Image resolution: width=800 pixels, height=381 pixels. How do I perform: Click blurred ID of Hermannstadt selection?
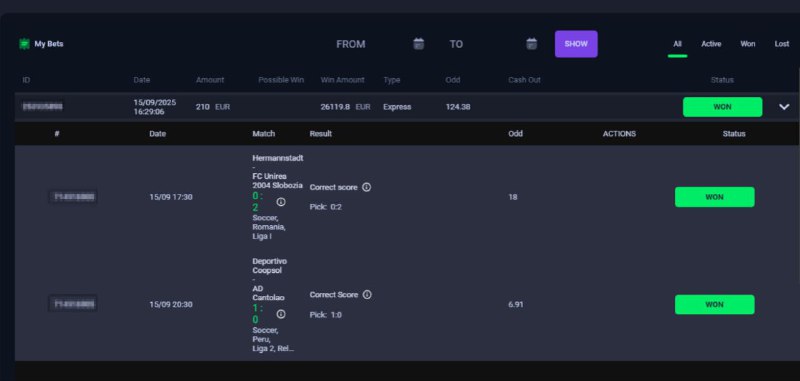coord(73,197)
